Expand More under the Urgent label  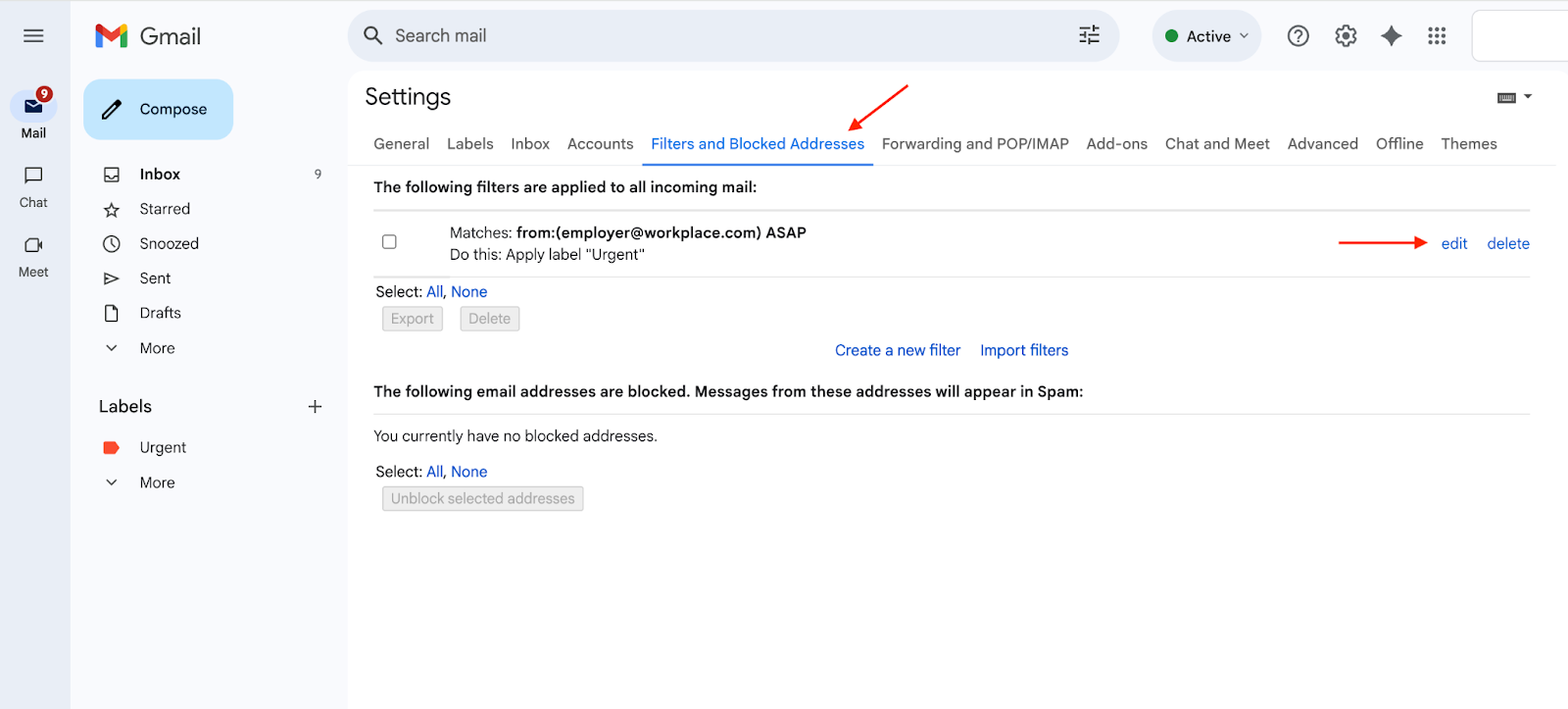pos(157,482)
